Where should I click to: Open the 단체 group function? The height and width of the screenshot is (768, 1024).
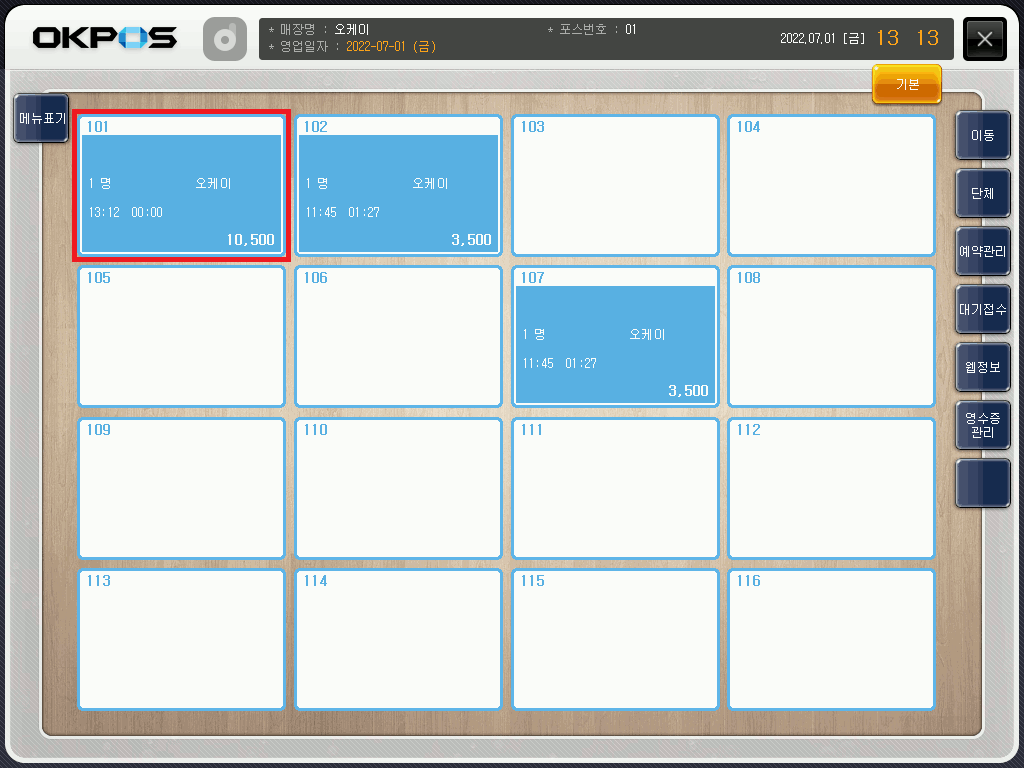[x=982, y=193]
